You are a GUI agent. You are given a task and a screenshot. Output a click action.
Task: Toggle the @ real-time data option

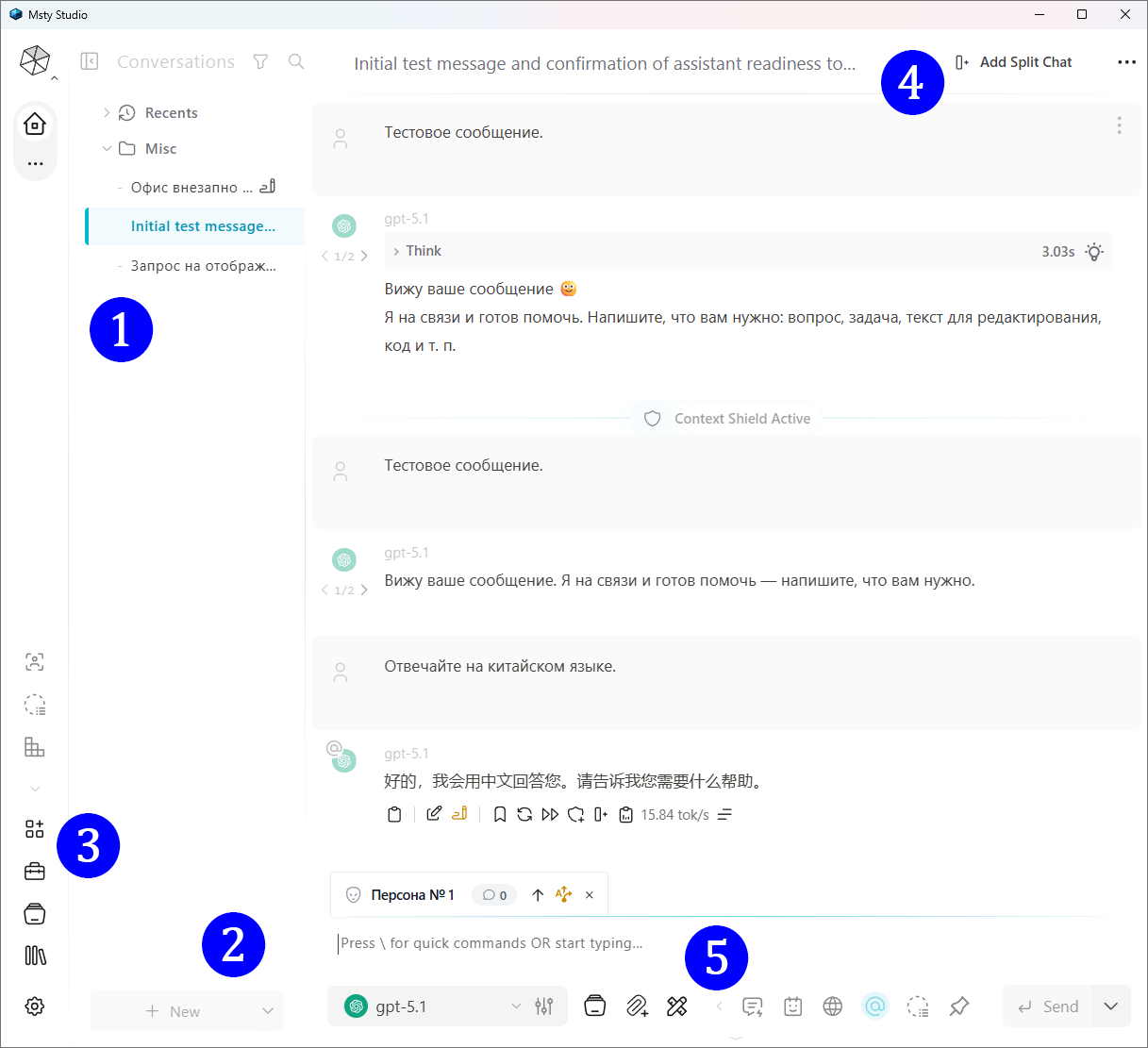[875, 1006]
